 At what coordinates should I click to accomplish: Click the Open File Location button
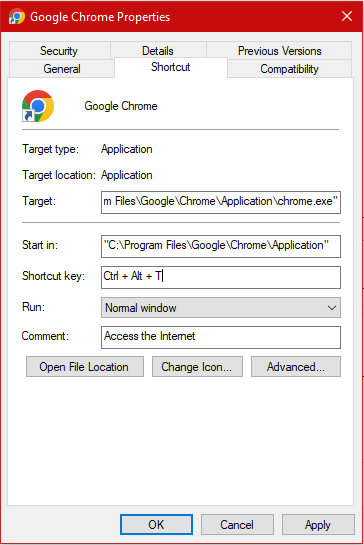(x=85, y=367)
